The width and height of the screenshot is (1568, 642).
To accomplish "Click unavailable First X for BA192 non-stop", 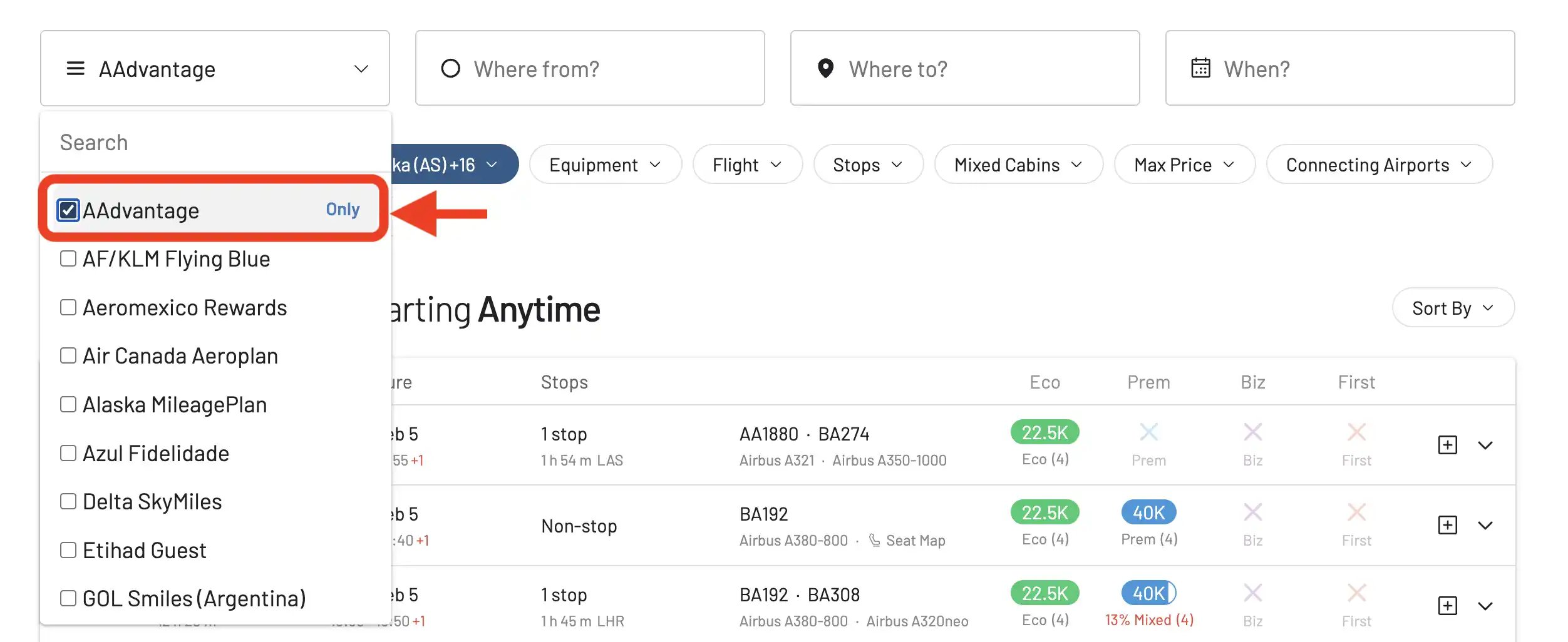I will 1356,512.
